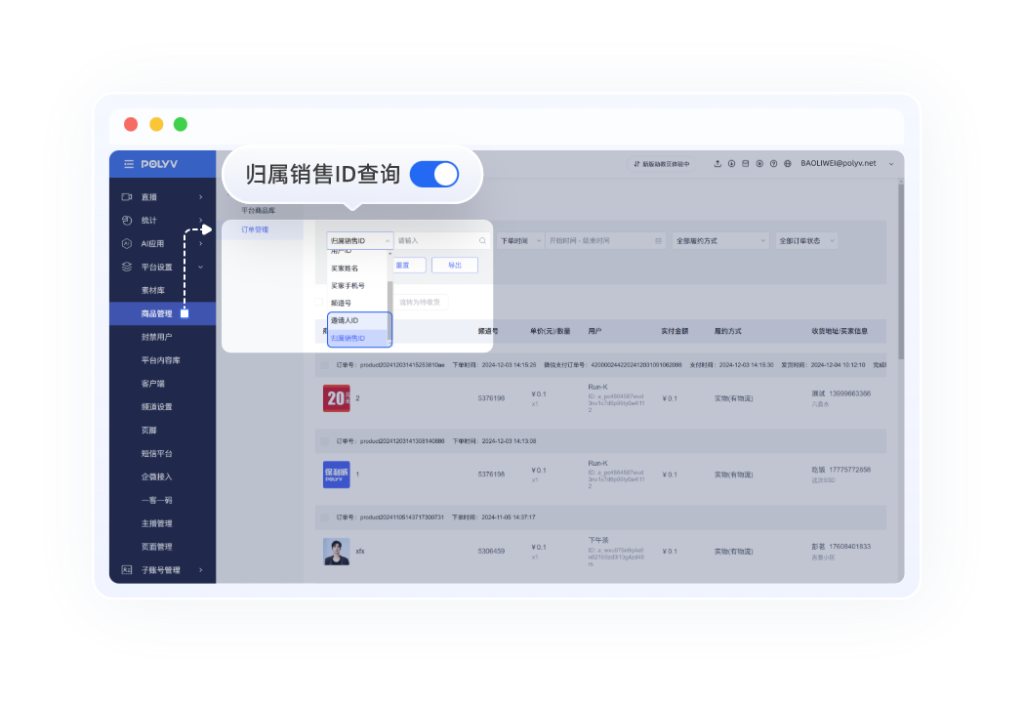Check the select-all checkbox beside 流转为待收货

320,302
